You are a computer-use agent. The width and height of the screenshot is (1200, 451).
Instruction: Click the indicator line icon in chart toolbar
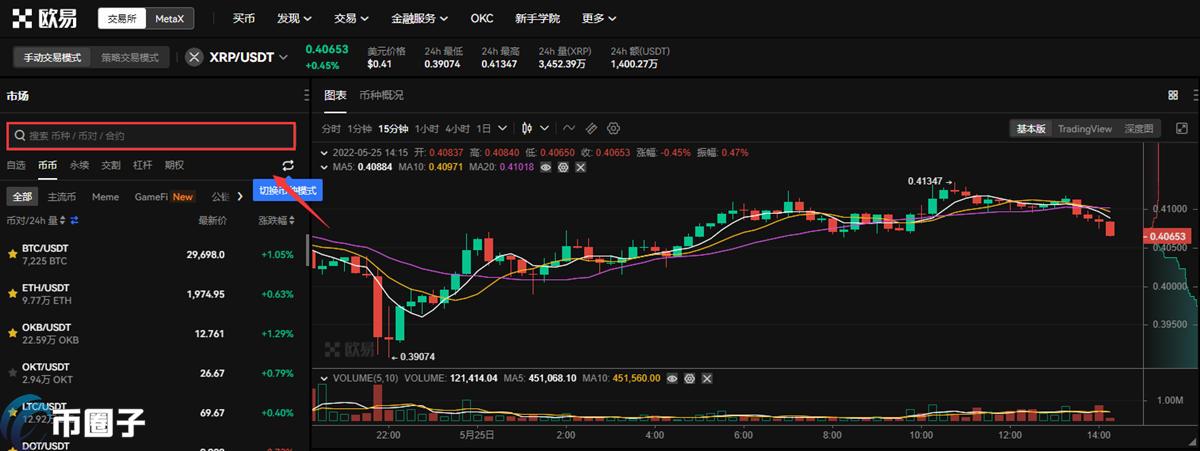569,128
